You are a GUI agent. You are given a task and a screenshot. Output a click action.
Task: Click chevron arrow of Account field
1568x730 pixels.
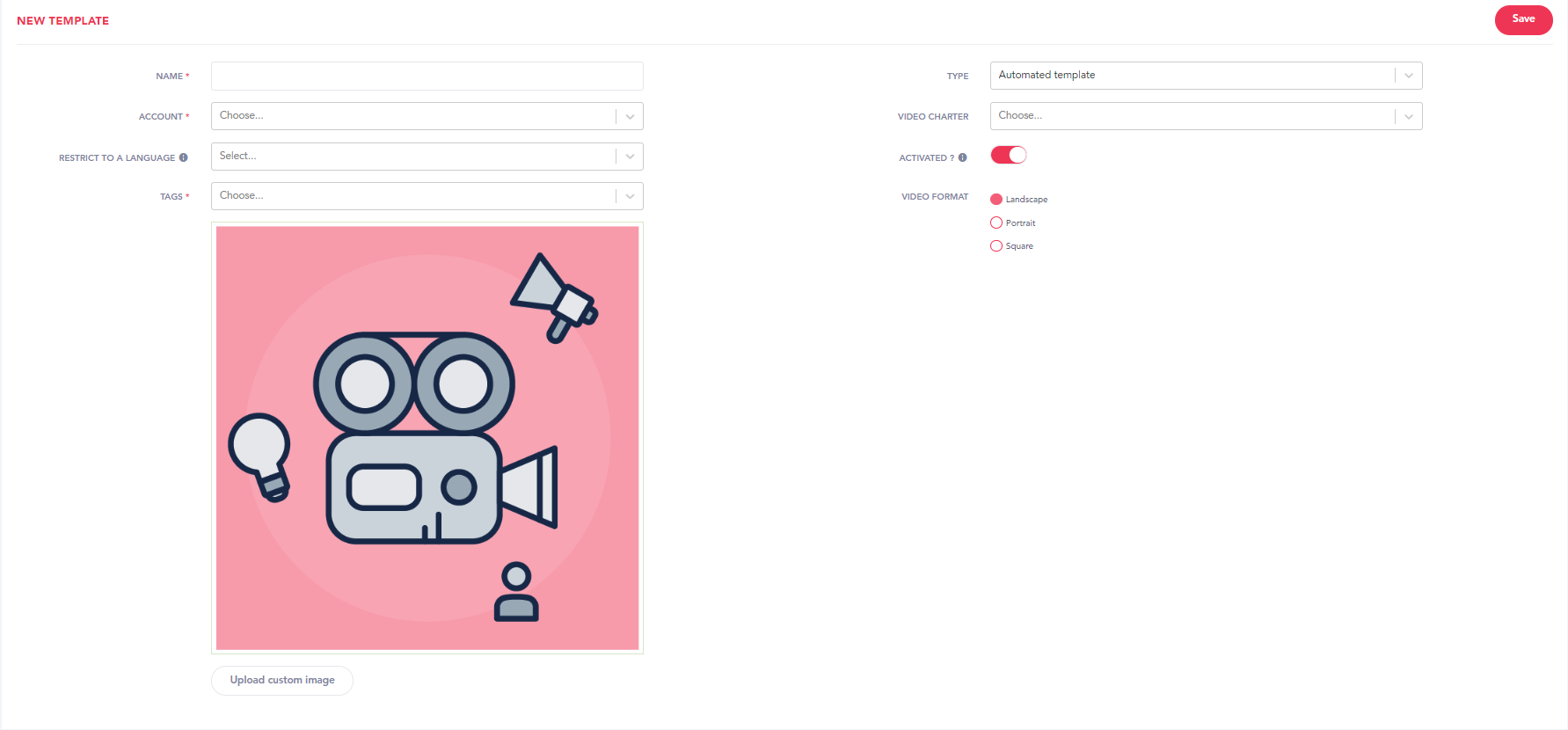pos(630,116)
